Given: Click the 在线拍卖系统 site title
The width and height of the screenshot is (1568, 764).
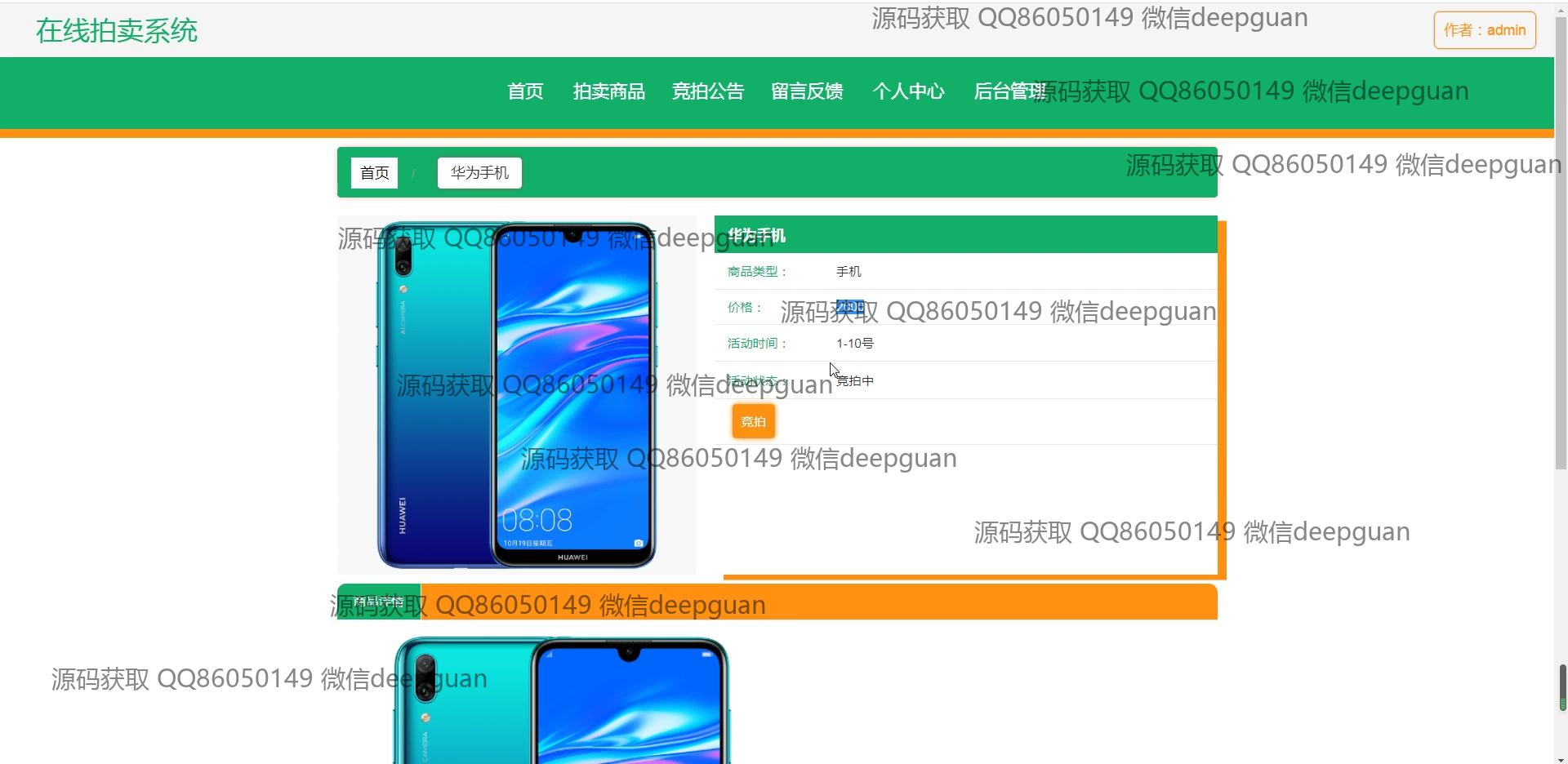Looking at the screenshot, I should 117,31.
